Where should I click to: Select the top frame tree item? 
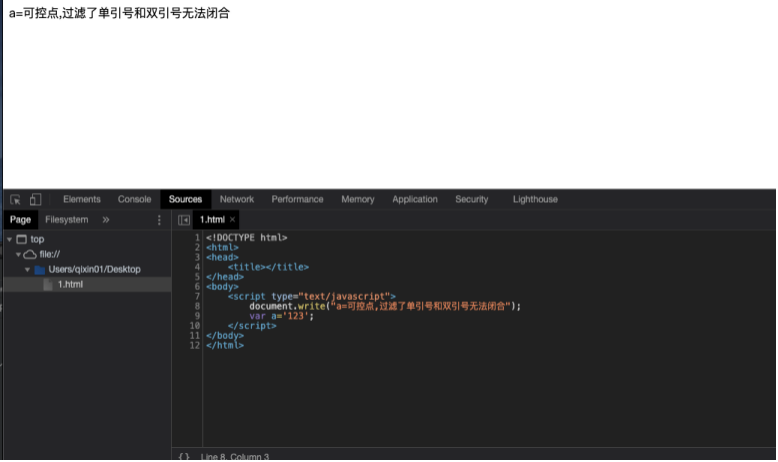pyautogui.click(x=37, y=240)
